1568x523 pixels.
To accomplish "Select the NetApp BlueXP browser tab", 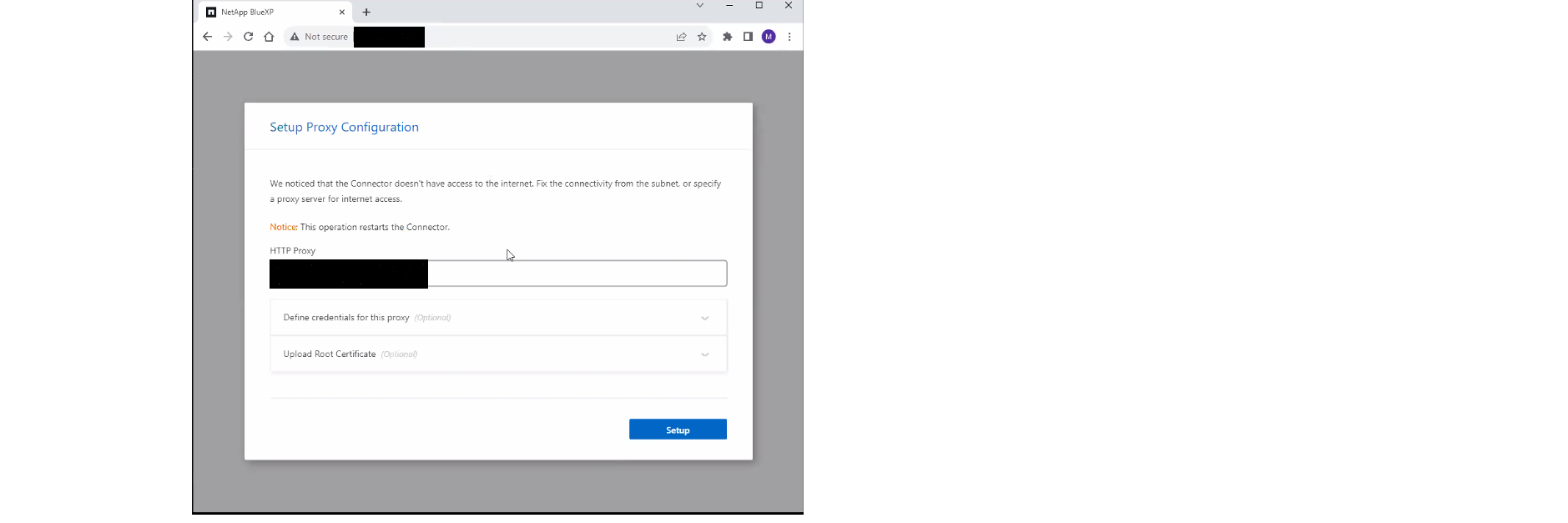I will pos(267,13).
